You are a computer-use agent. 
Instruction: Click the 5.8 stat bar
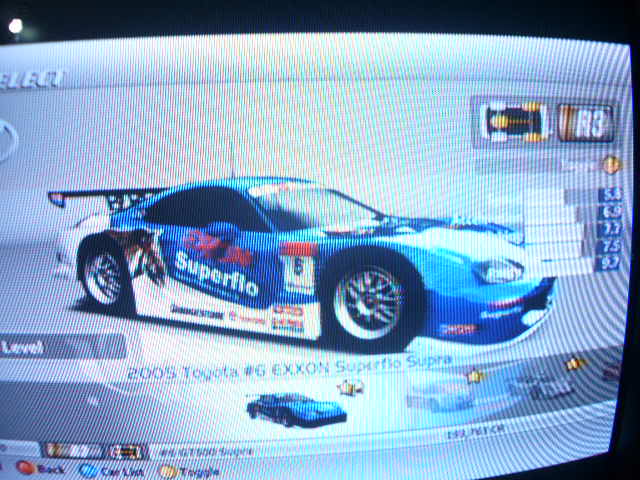pyautogui.click(x=608, y=195)
